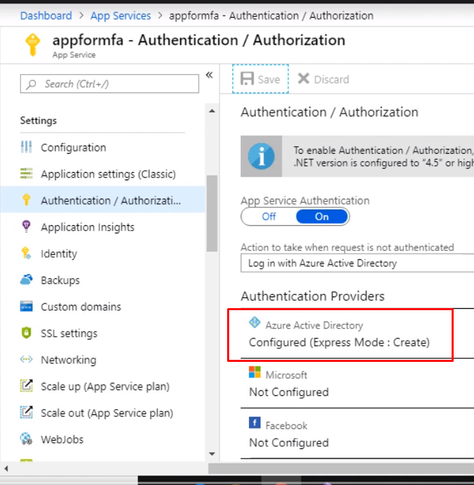
Task: Click the Azure Active Directory diamond icon
Action: coord(255,322)
